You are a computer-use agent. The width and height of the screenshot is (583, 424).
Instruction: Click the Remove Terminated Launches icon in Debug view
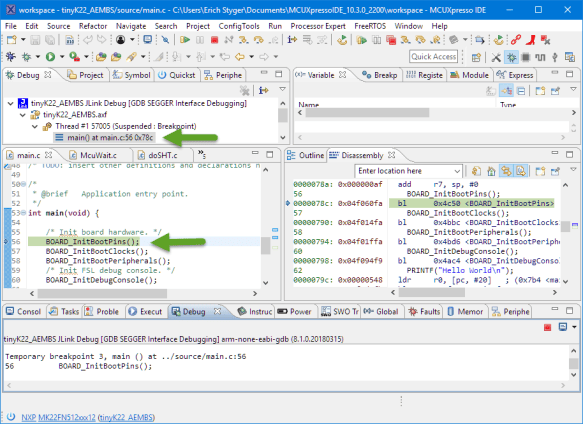tap(244, 90)
